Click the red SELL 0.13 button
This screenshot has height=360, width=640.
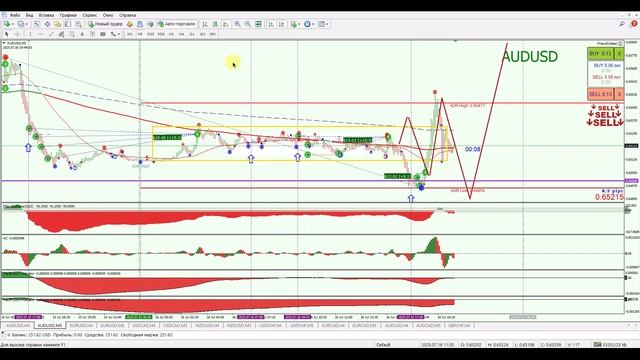[x=600, y=94]
